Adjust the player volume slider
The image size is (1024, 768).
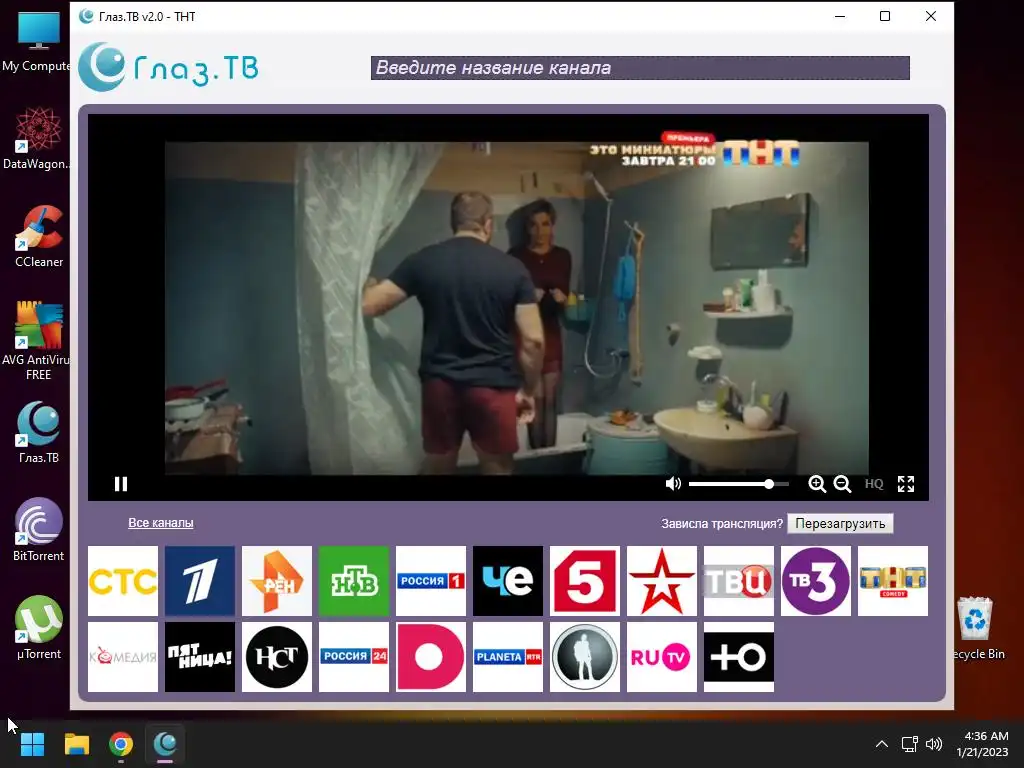pos(739,484)
